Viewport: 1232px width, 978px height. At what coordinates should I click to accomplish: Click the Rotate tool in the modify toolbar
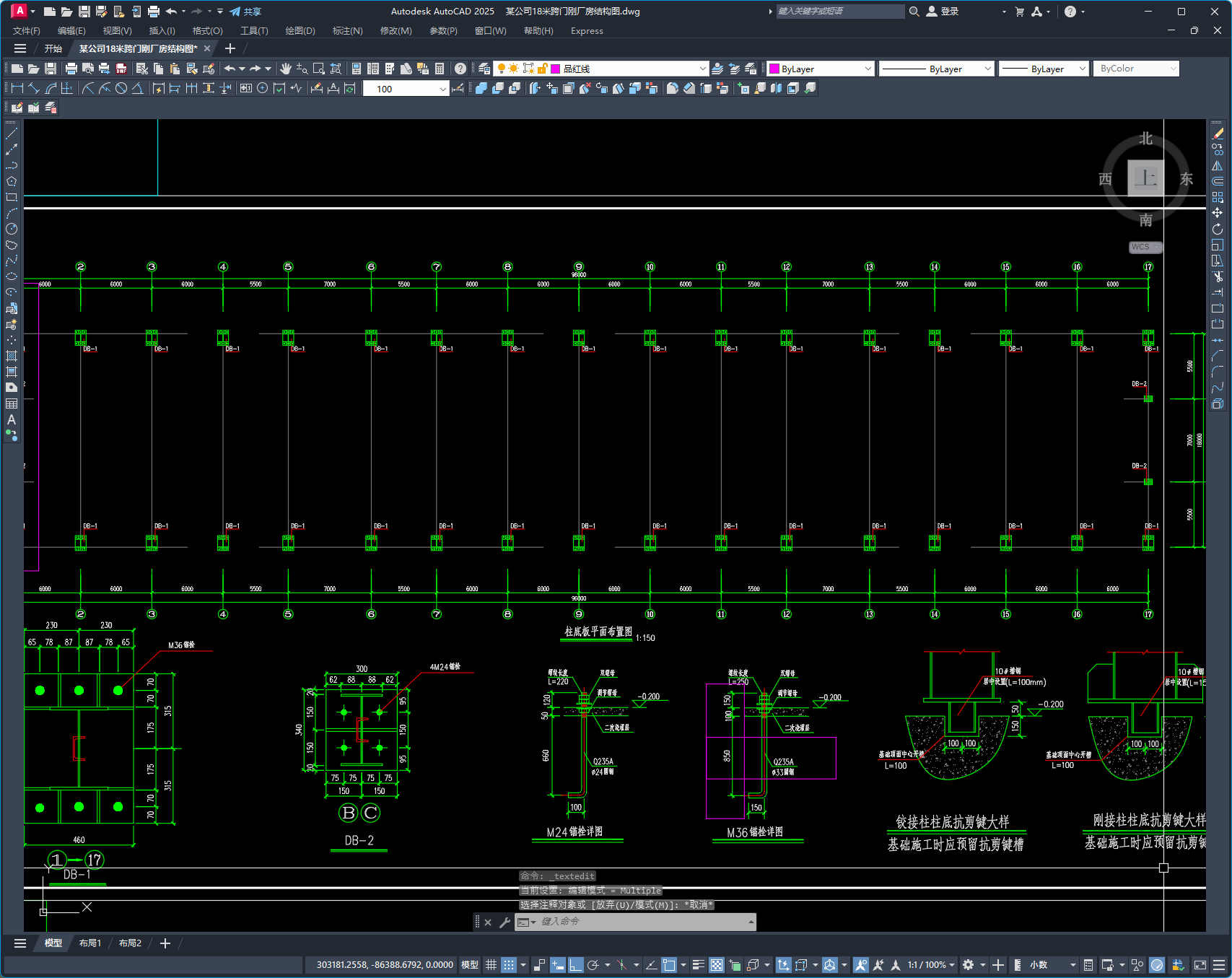(1218, 229)
